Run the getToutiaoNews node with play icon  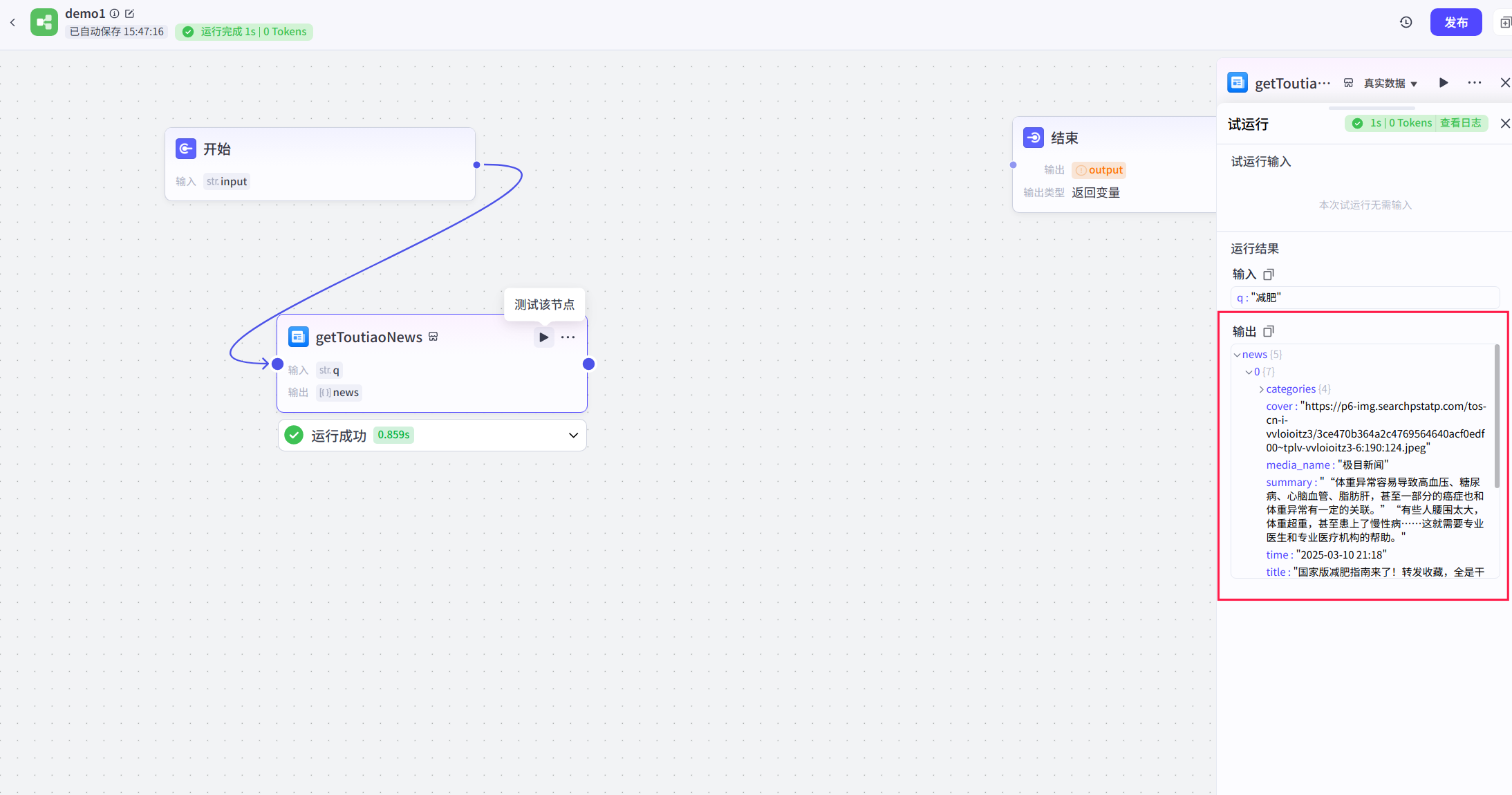(543, 337)
